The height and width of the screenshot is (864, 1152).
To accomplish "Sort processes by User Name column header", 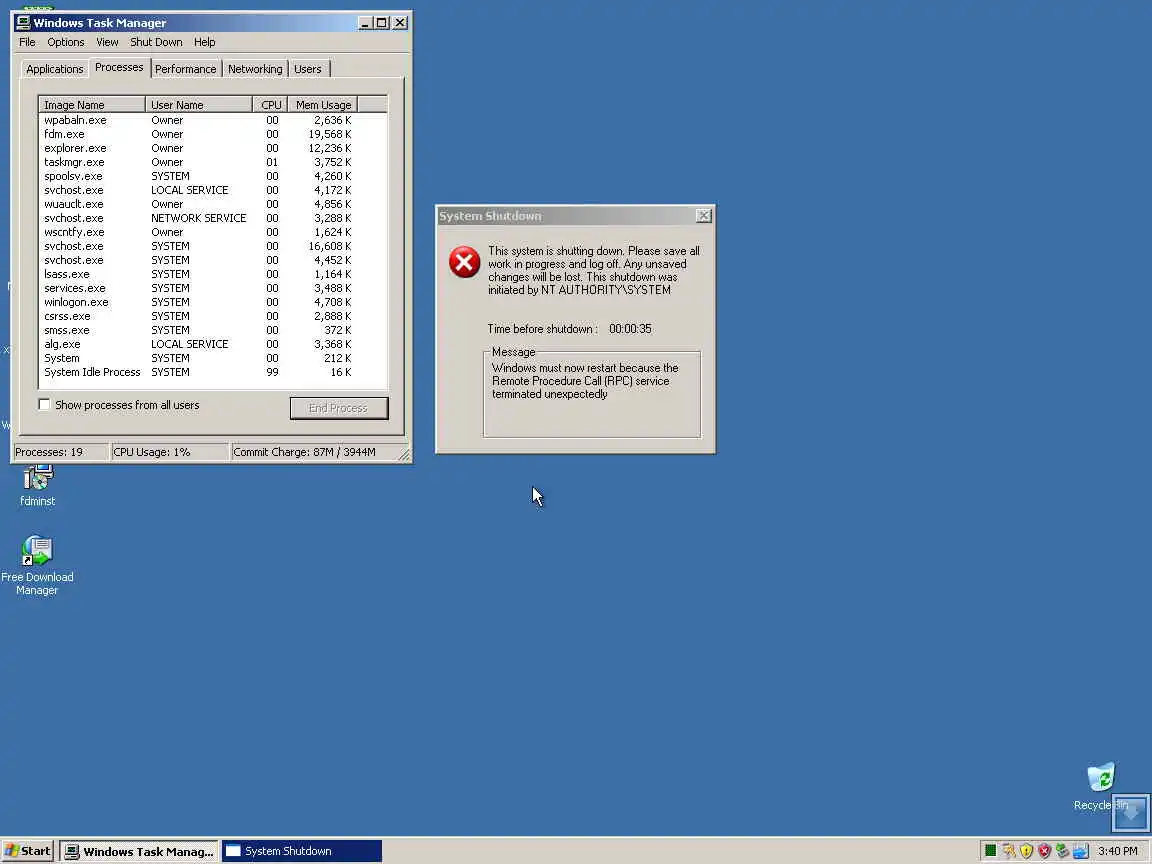I will pyautogui.click(x=198, y=104).
